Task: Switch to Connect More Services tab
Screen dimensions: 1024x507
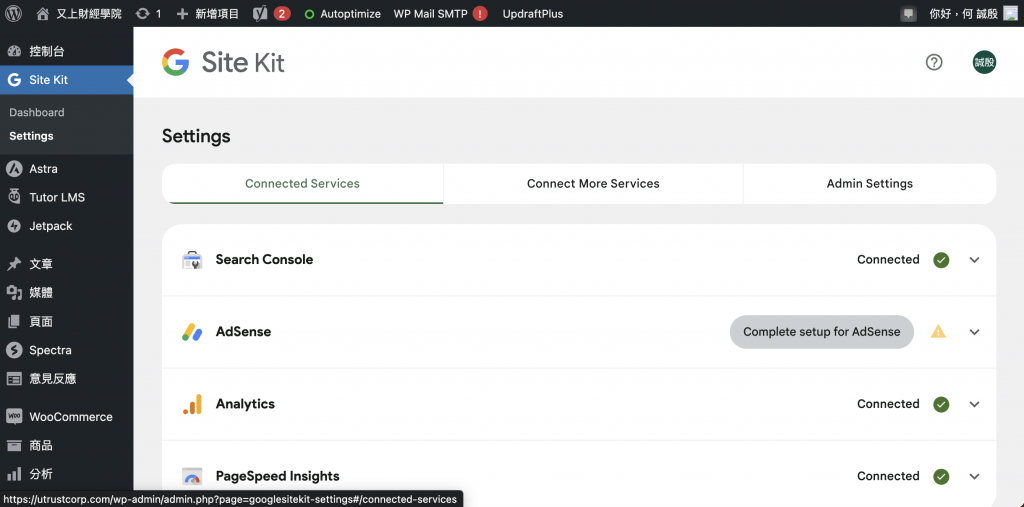Action: pyautogui.click(x=593, y=184)
